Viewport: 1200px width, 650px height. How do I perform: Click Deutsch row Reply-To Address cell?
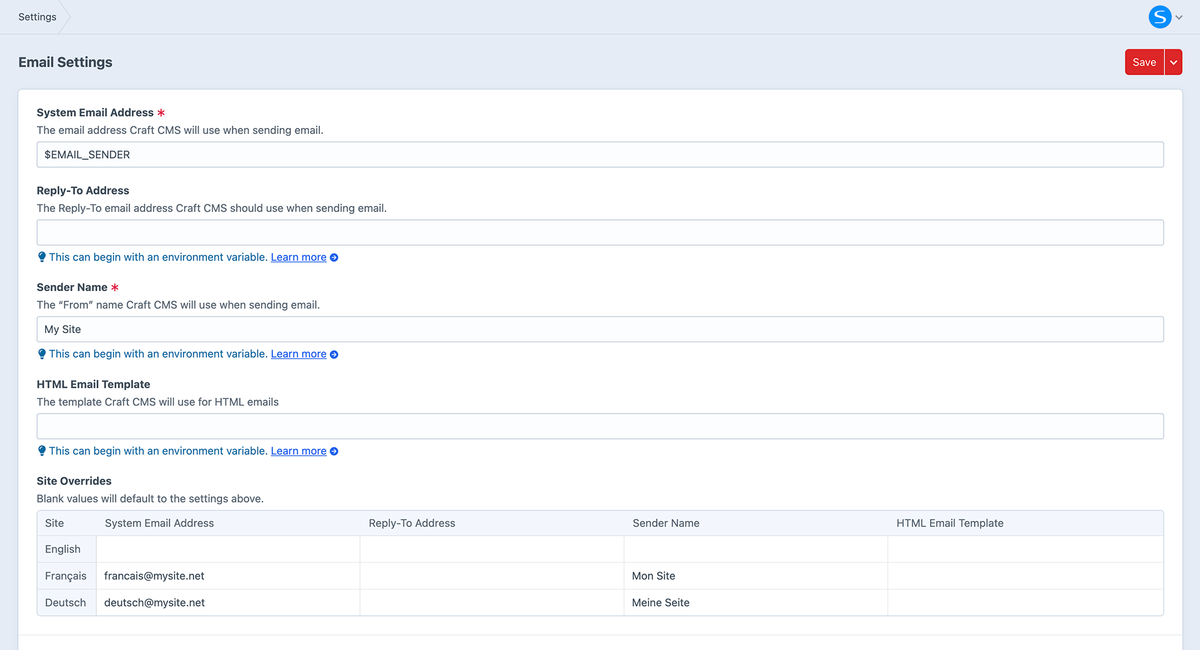point(492,603)
